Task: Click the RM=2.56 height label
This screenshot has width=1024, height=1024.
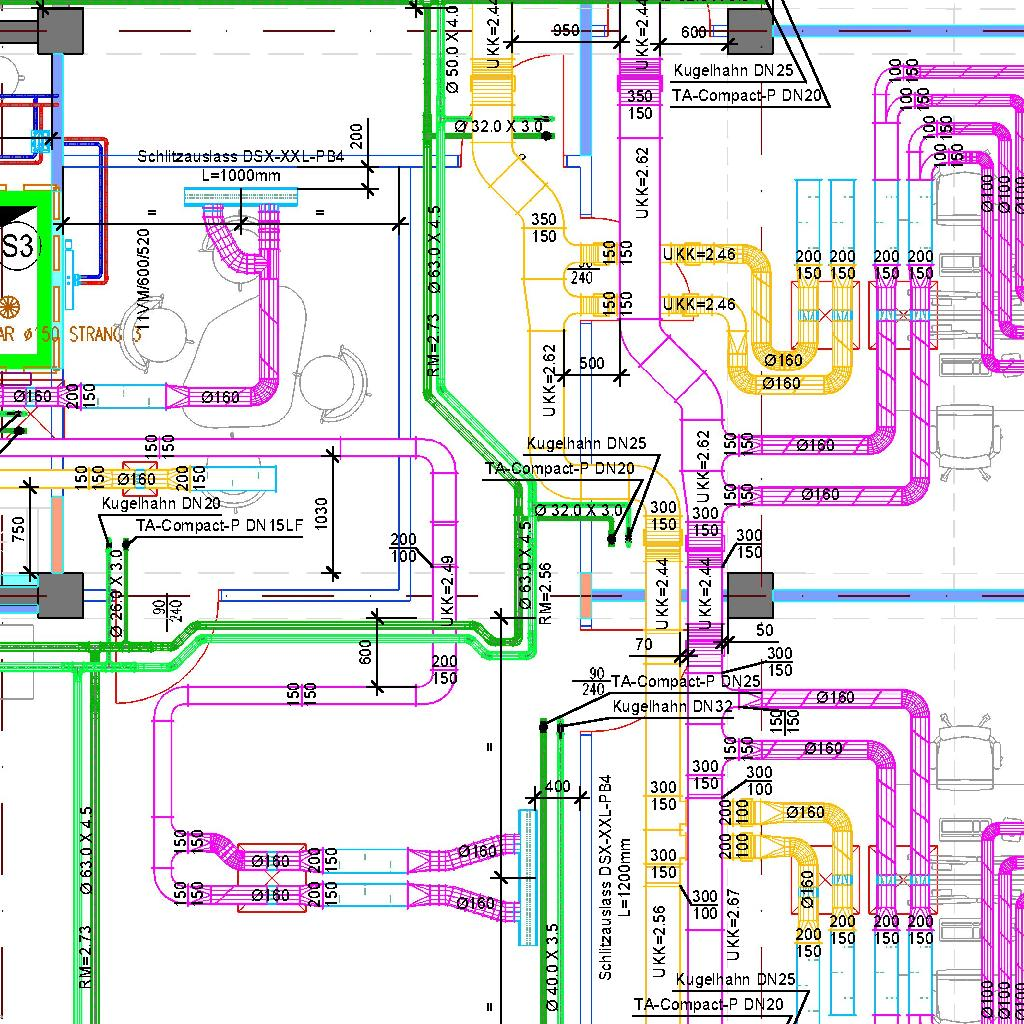Action: coord(546,593)
